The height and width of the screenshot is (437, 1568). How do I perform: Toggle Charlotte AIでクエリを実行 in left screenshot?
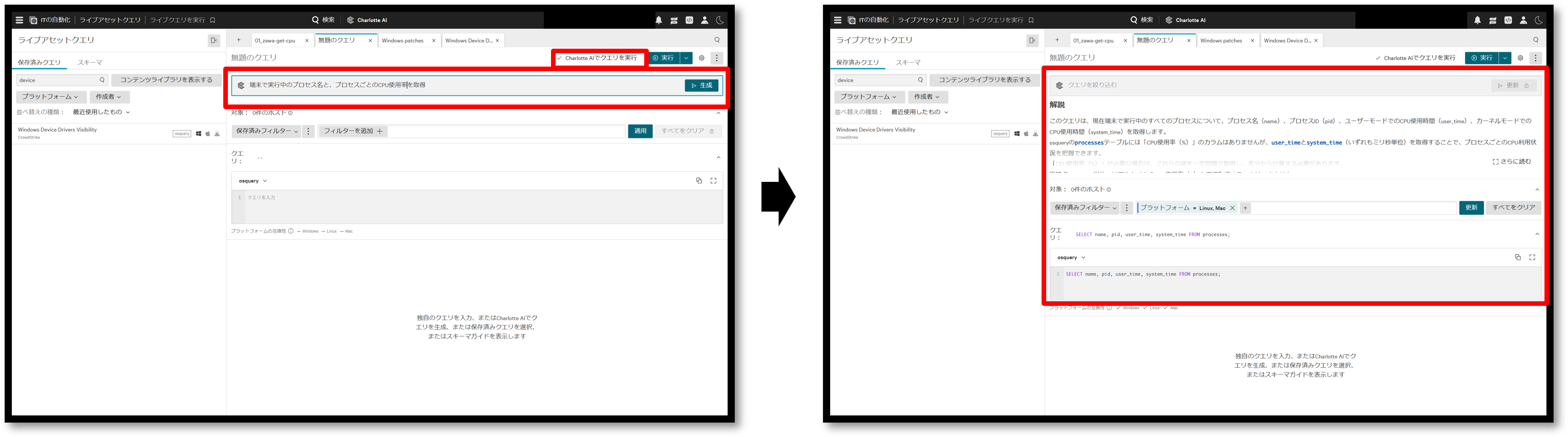(x=597, y=58)
